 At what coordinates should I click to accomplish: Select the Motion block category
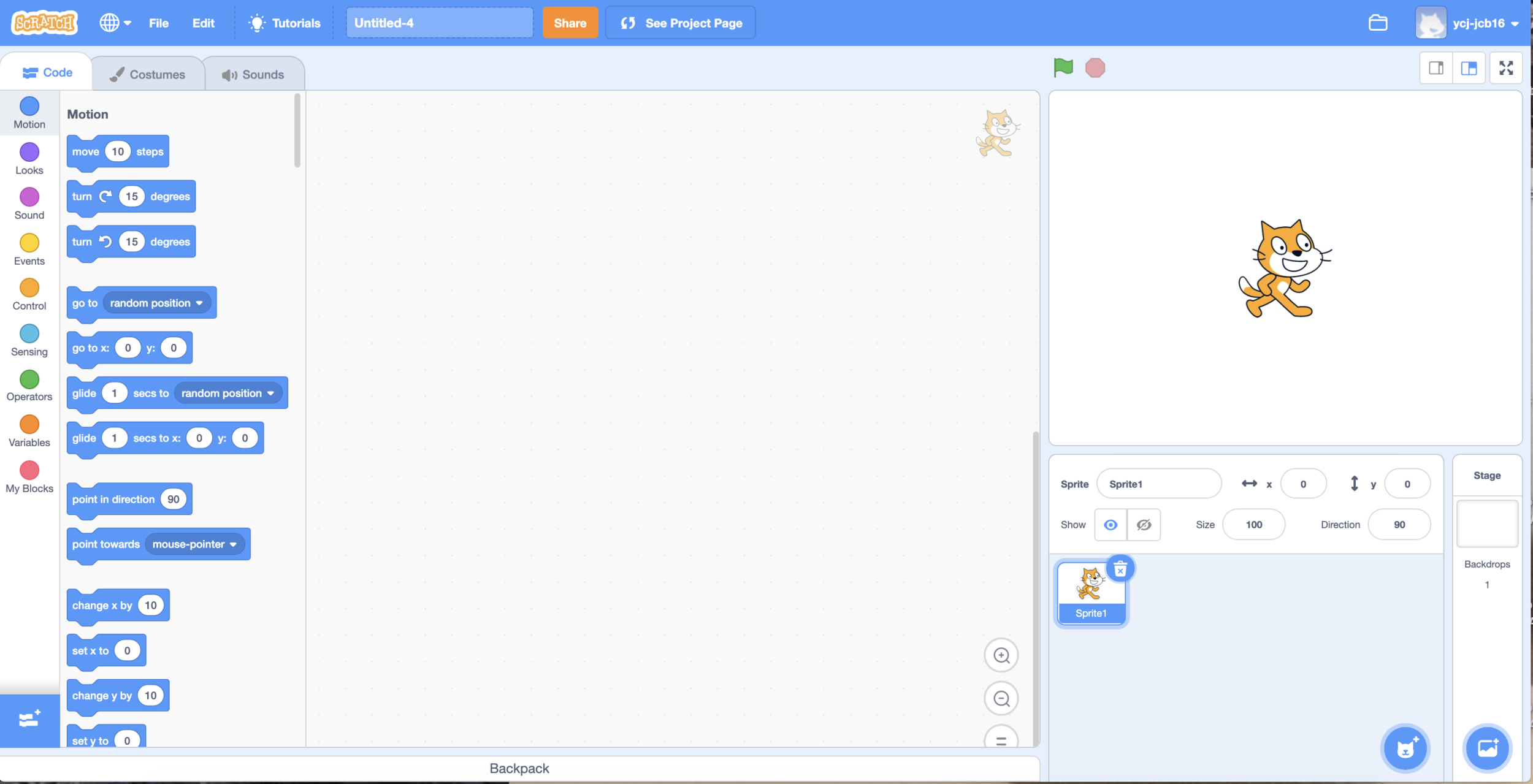click(29, 112)
